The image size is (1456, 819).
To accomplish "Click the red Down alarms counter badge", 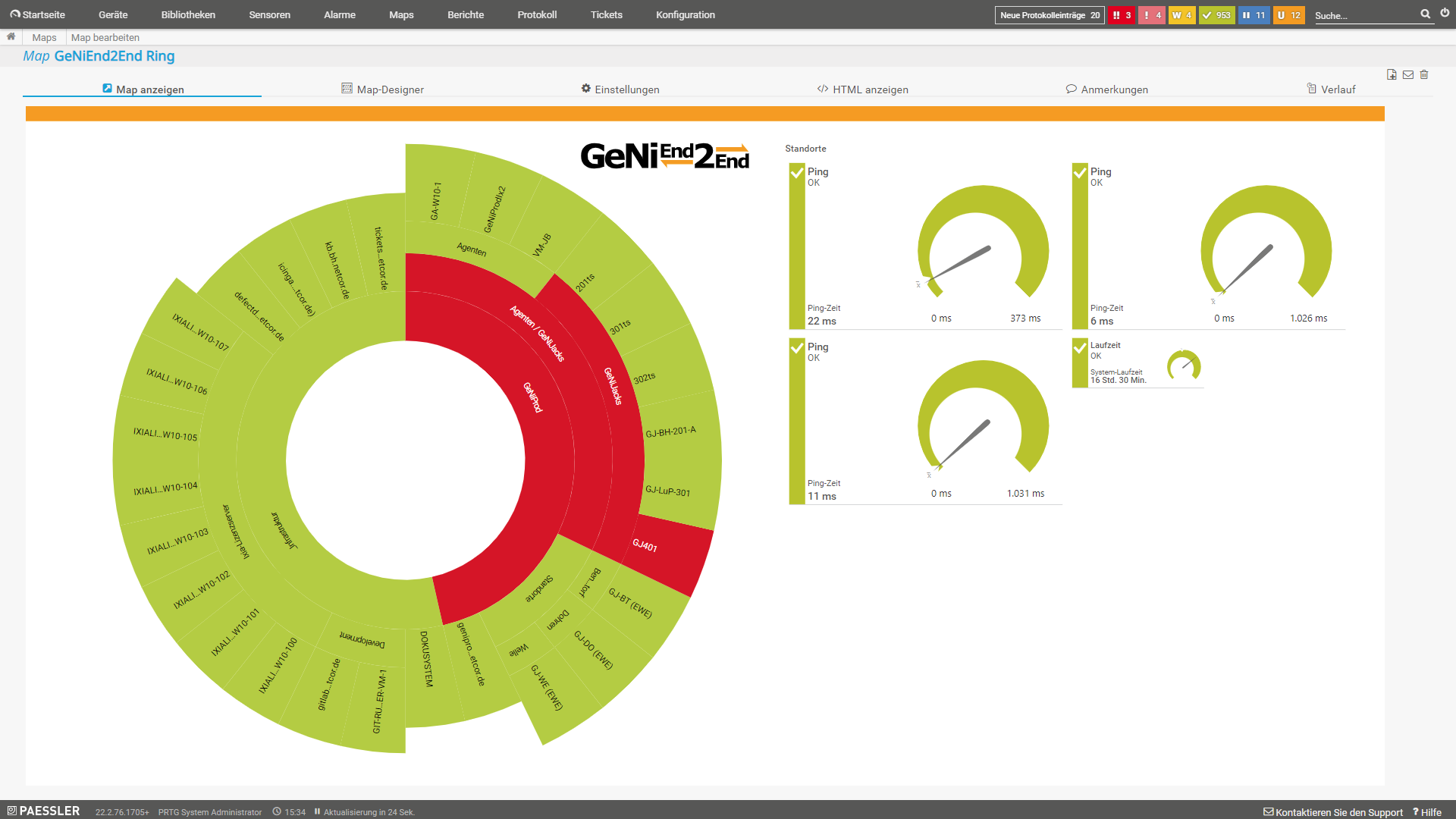I will [x=1121, y=15].
